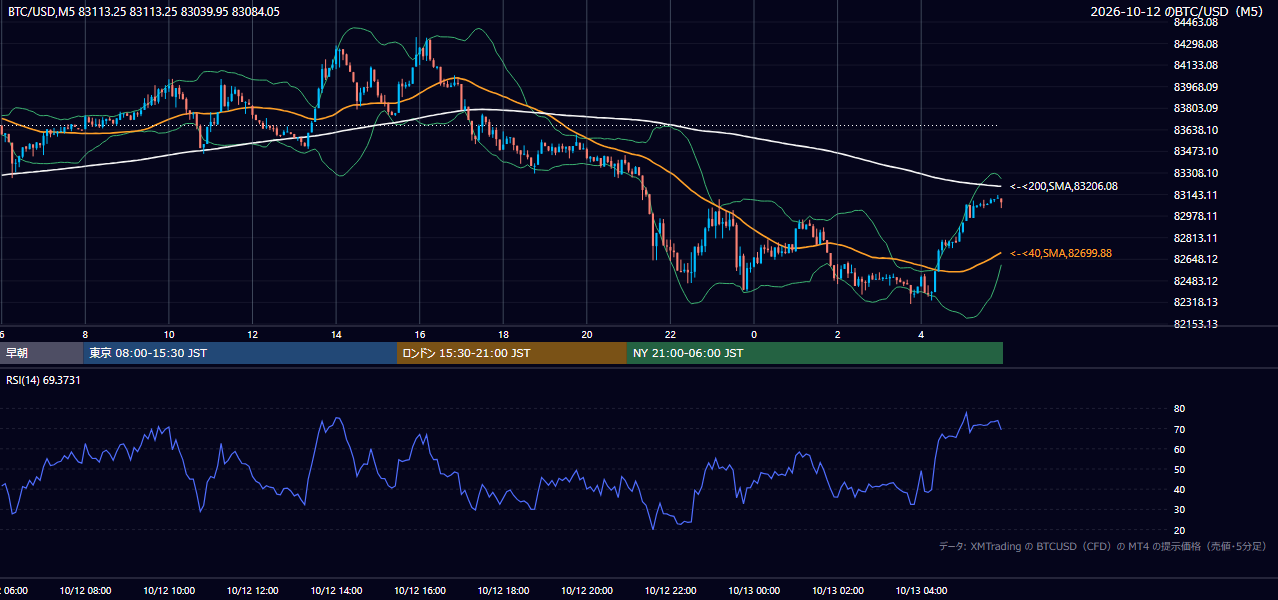The image size is (1278, 600).
Task: Select the 早朝 session bar
Action: [x=41, y=353]
